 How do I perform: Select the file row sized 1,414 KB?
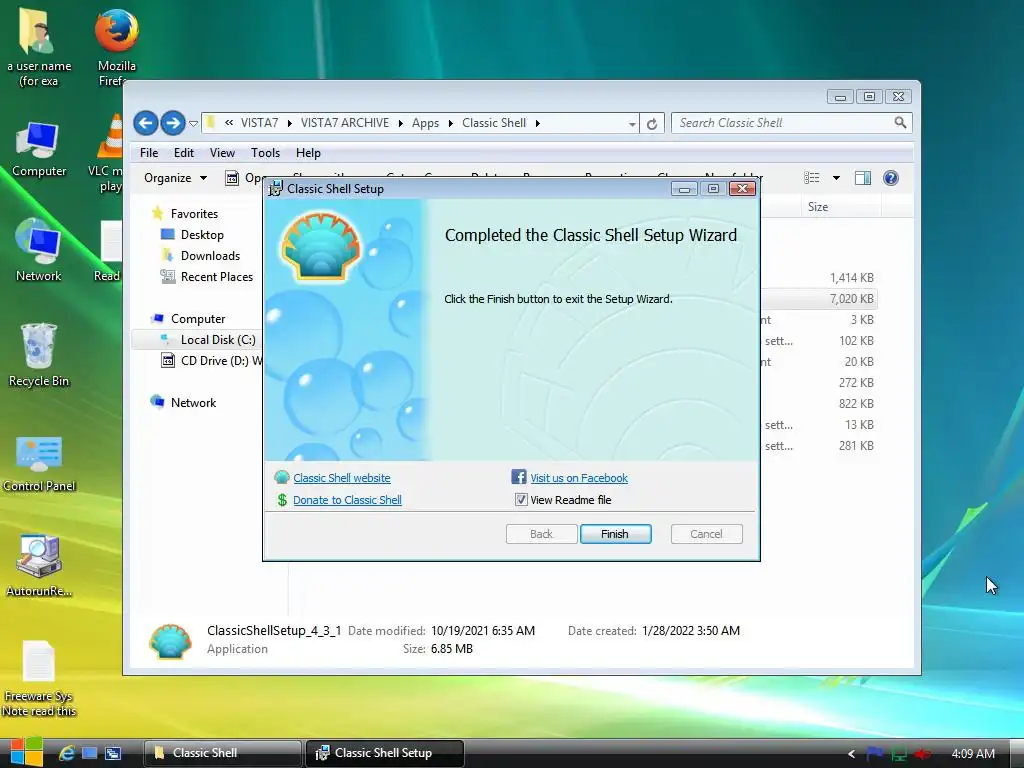pos(819,278)
